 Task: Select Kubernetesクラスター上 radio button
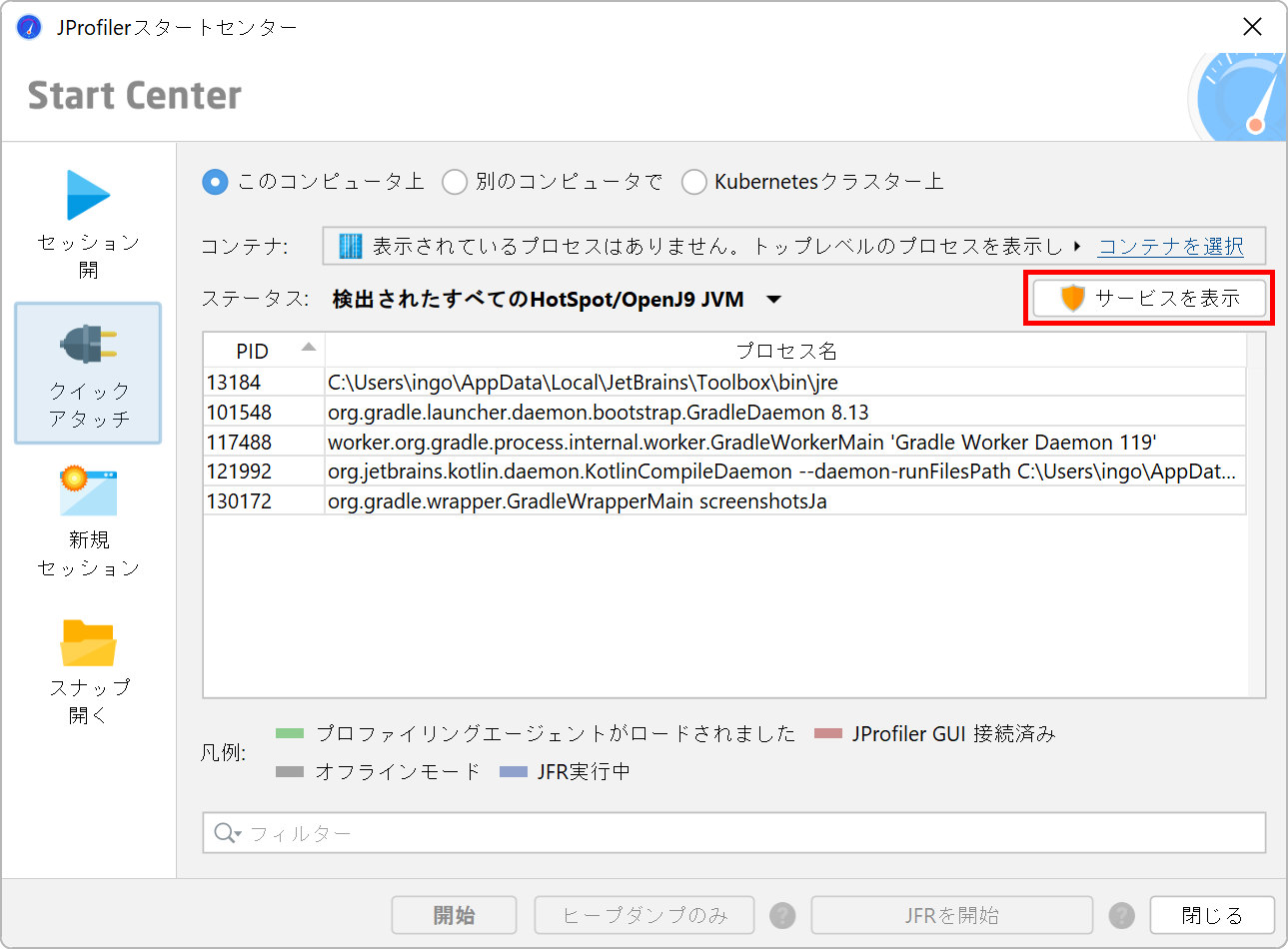693,182
